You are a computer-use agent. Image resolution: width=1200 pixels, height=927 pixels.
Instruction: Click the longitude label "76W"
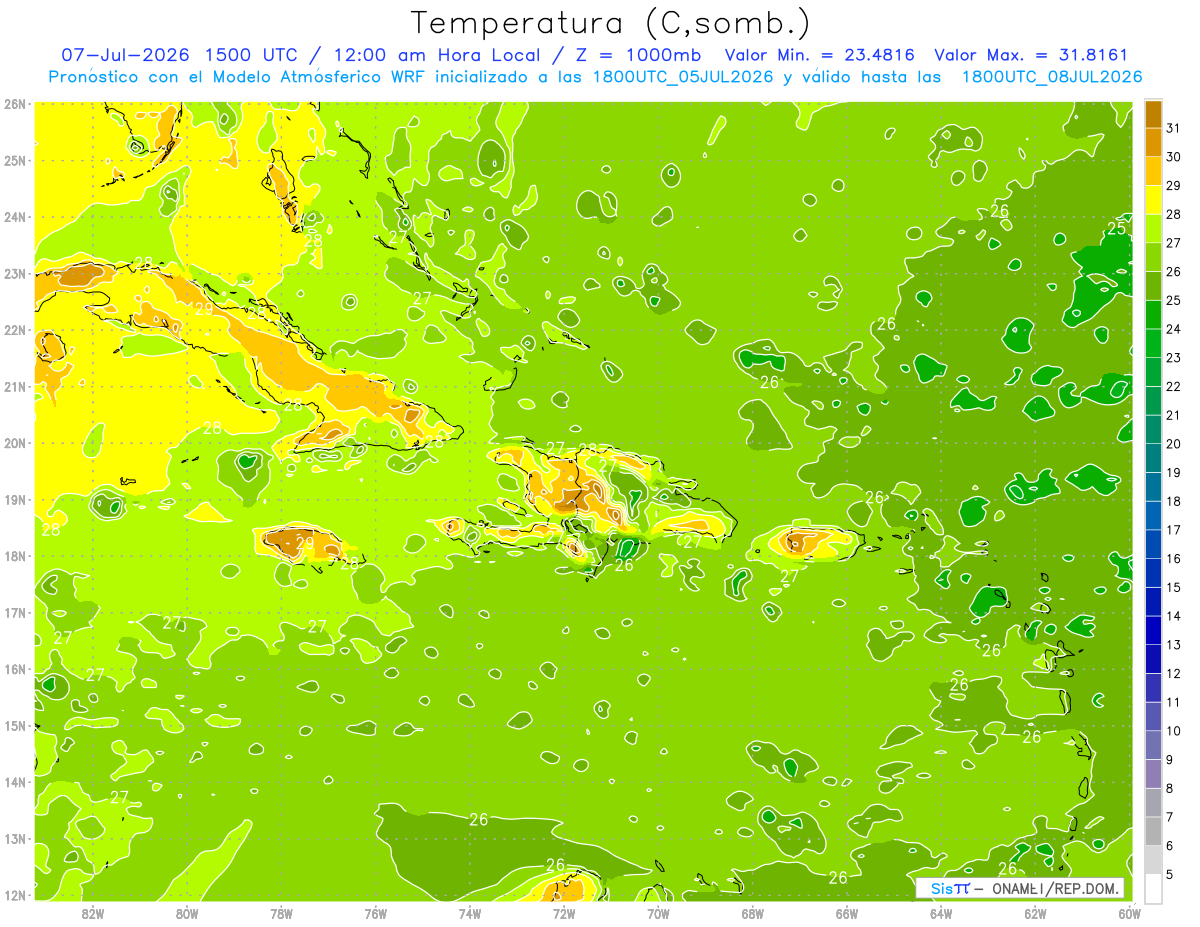pos(376,912)
